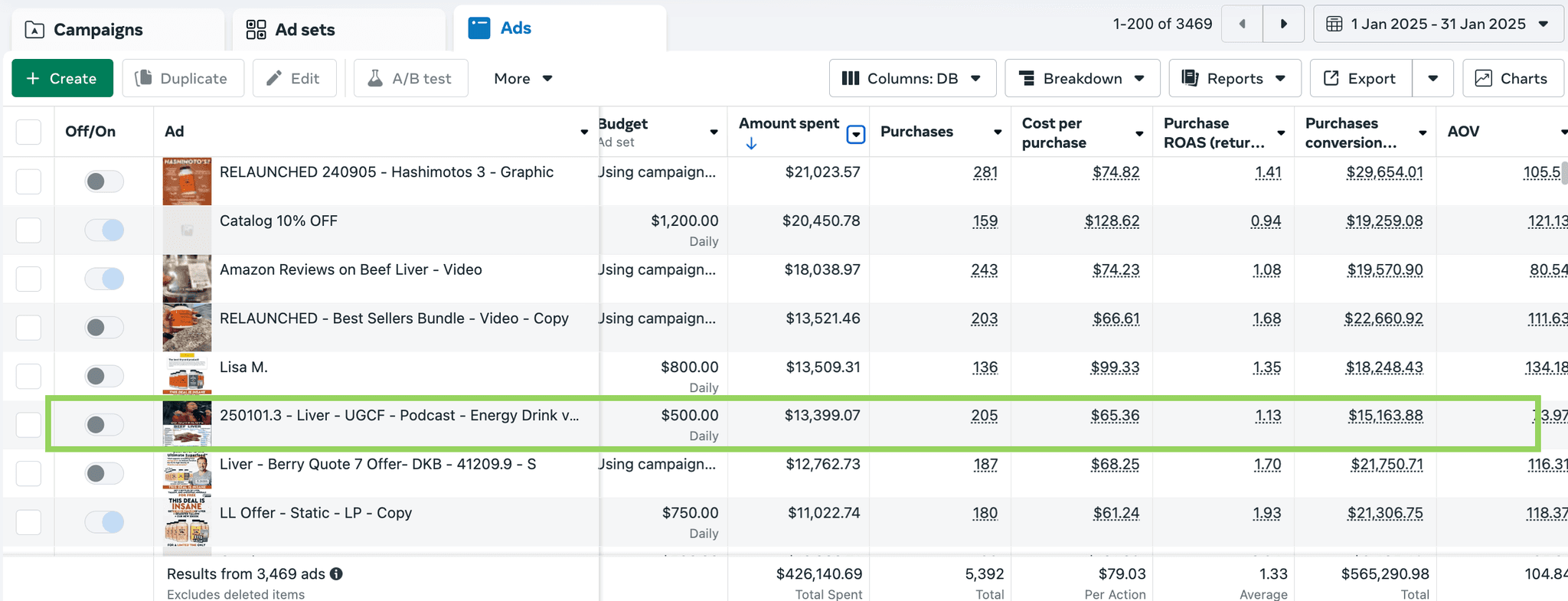Viewport: 1568px width, 601px height.
Task: Expand the Export options arrow
Action: click(1432, 78)
